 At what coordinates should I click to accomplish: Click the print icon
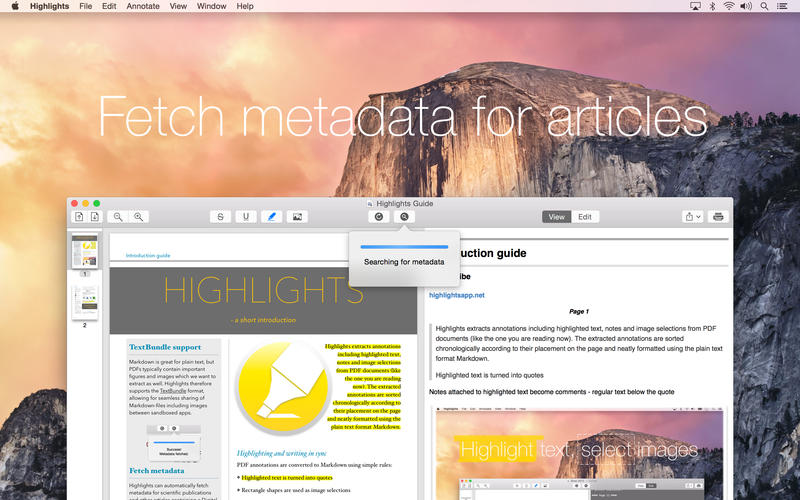(718, 217)
